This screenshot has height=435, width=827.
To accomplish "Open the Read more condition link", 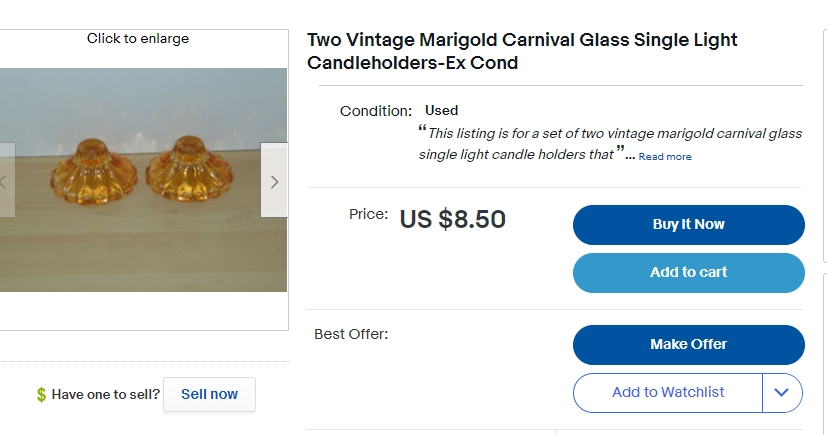I will [x=665, y=157].
